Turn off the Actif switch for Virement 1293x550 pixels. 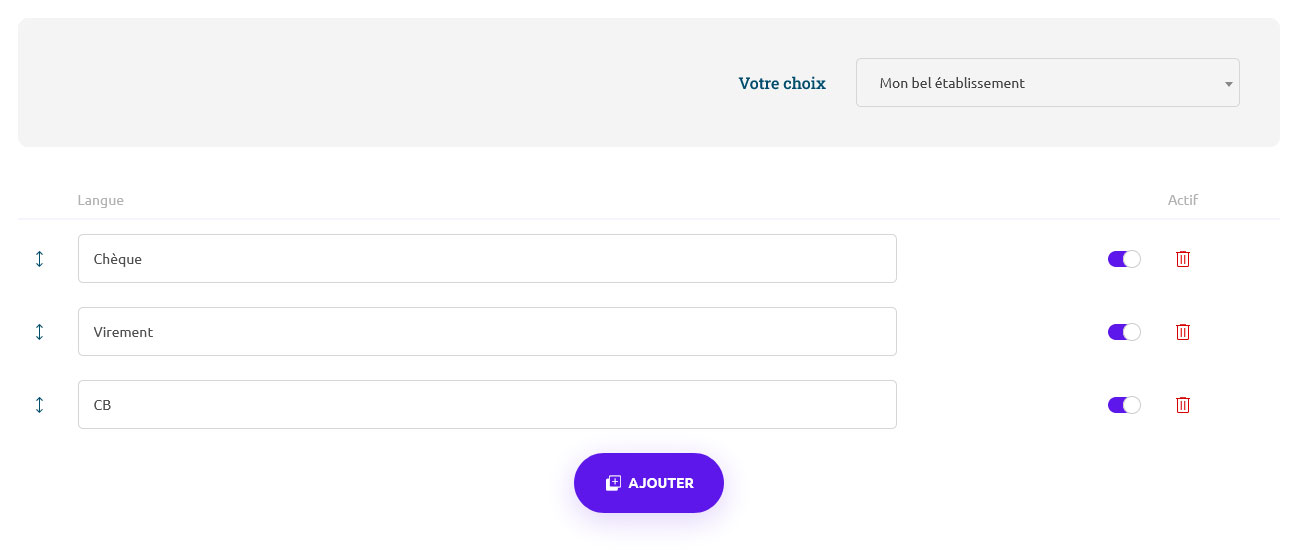1124,332
